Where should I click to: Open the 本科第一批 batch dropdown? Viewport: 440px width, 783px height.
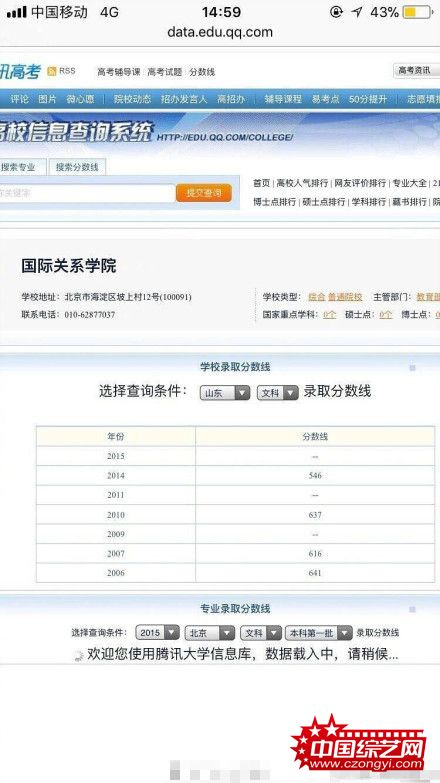pos(319,633)
